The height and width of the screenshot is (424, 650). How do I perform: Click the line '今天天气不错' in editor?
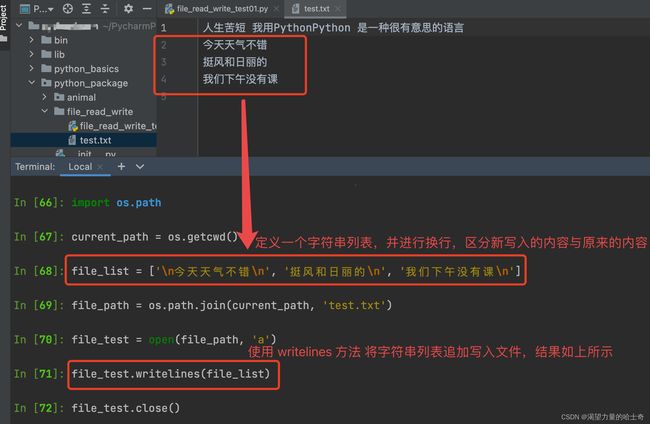[x=235, y=45]
